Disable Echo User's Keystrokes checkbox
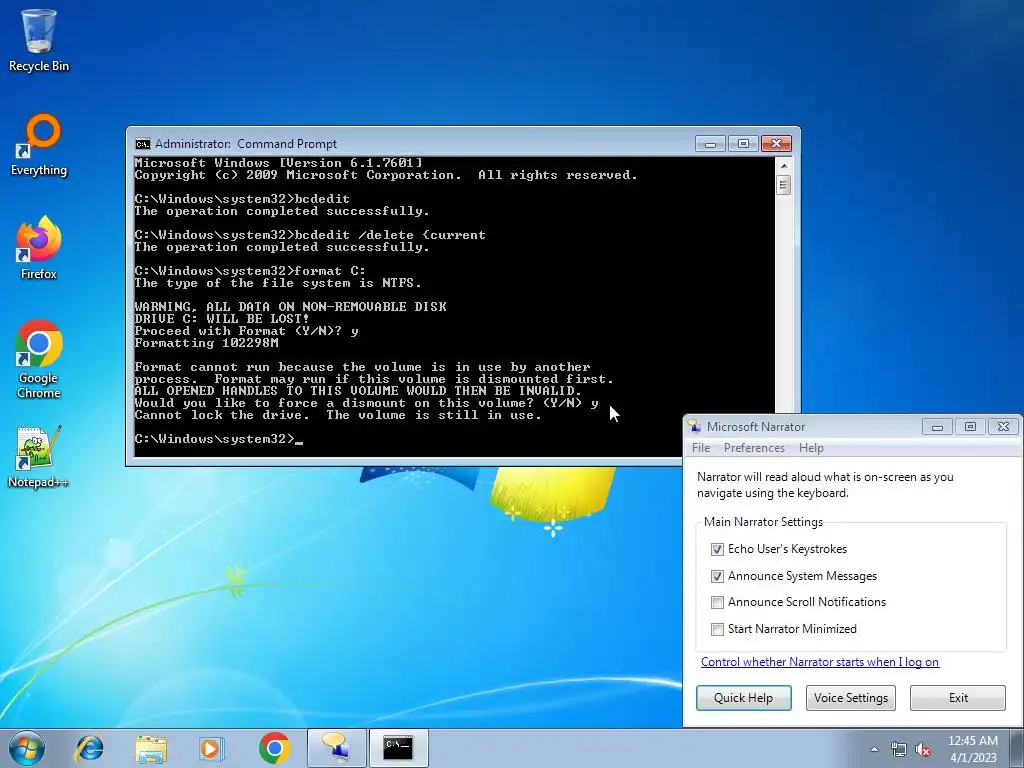The height and width of the screenshot is (768, 1024). pos(717,549)
